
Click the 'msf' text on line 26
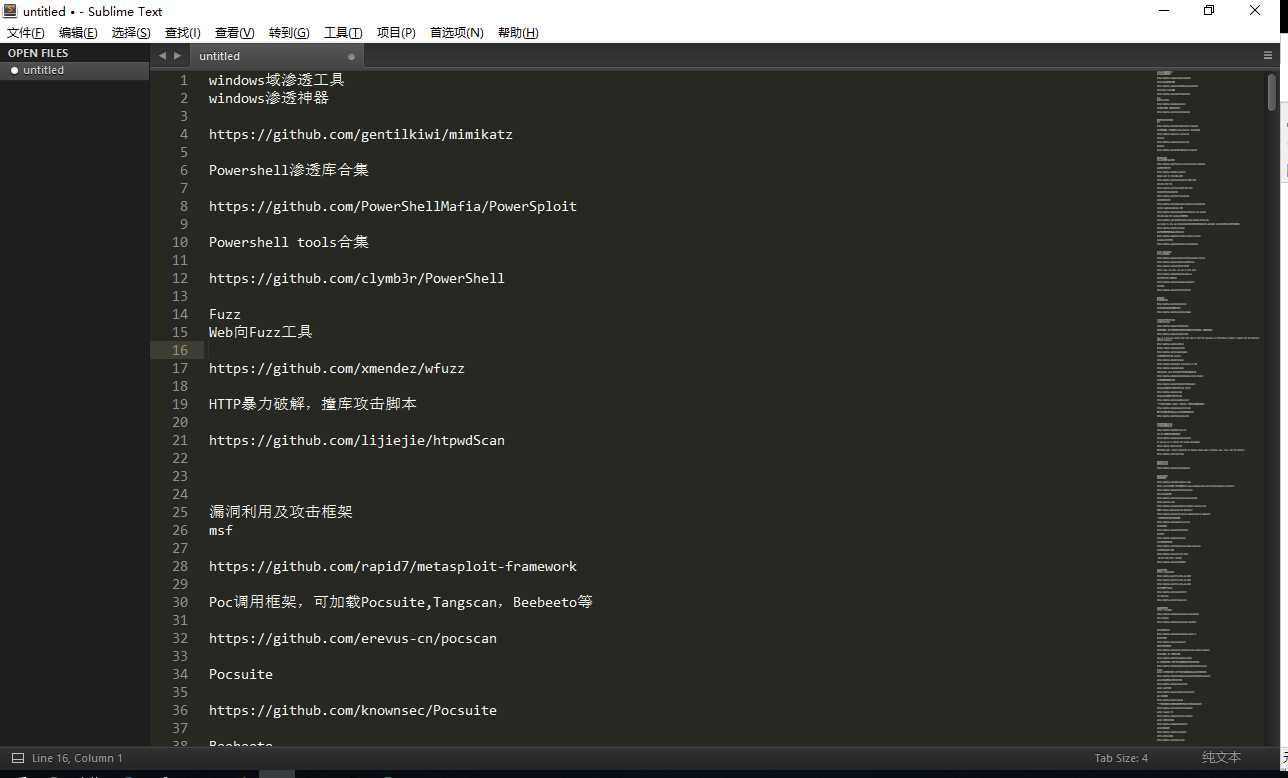pos(221,530)
